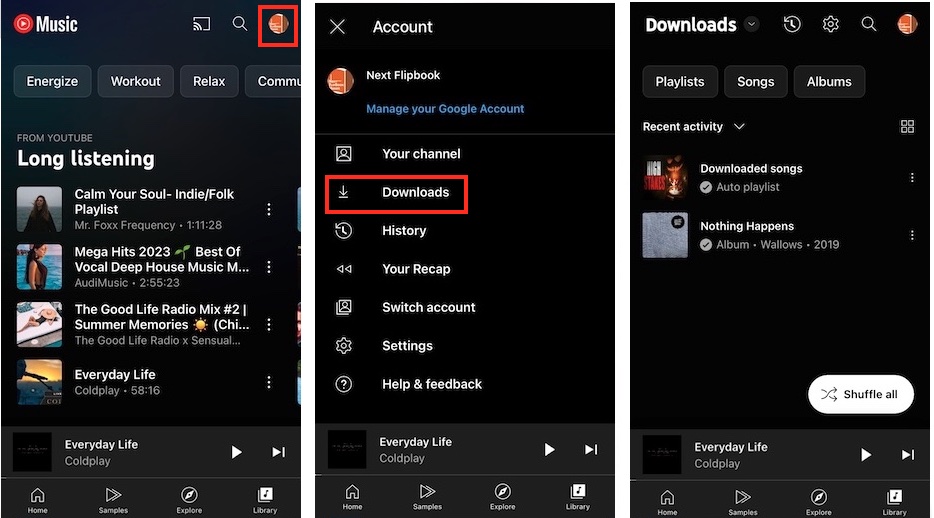Open options for Calm Your Soul playlist
The width and height of the screenshot is (934, 518).
pyautogui.click(x=269, y=209)
